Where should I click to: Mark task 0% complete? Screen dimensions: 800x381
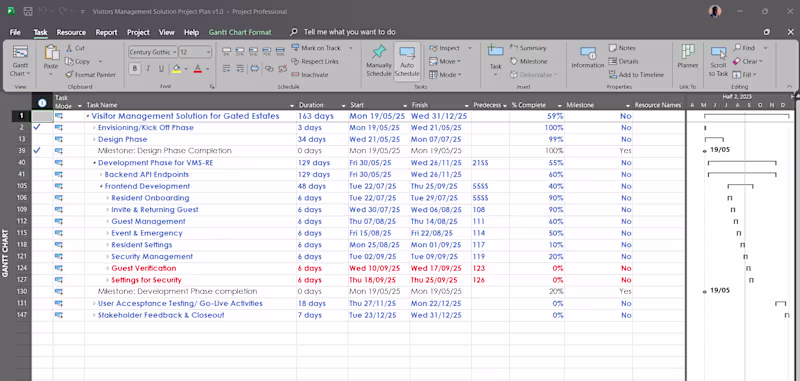(x=227, y=51)
